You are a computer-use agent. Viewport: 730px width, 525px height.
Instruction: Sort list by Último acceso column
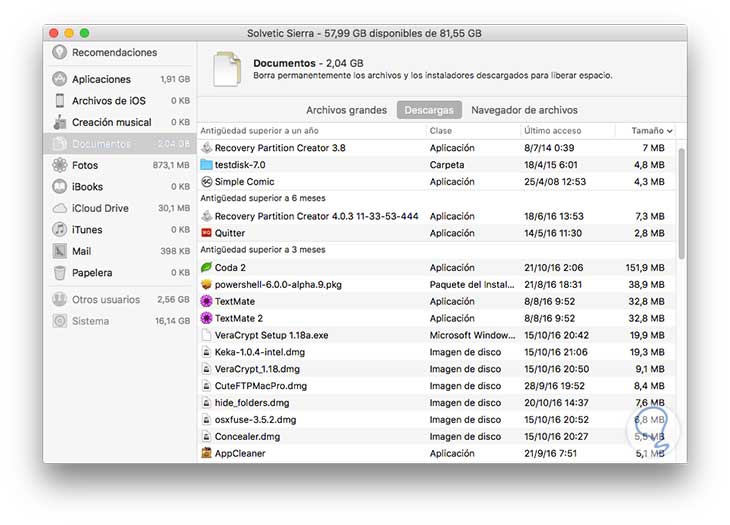point(553,131)
